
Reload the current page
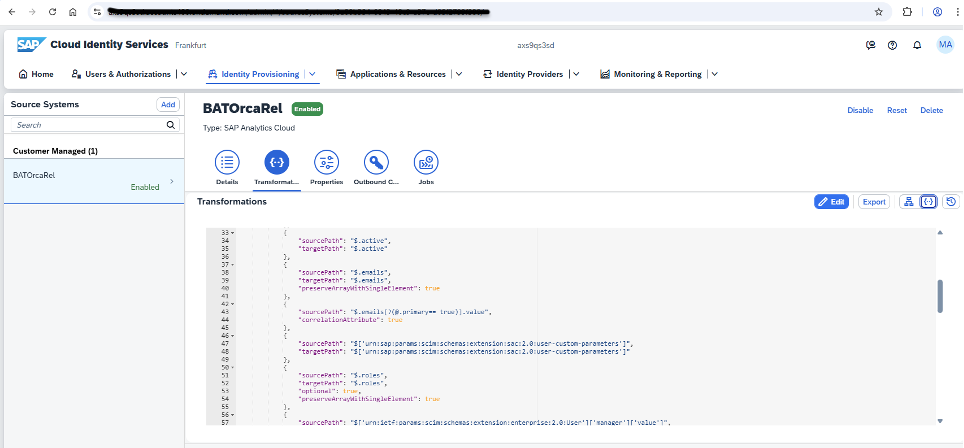point(52,12)
